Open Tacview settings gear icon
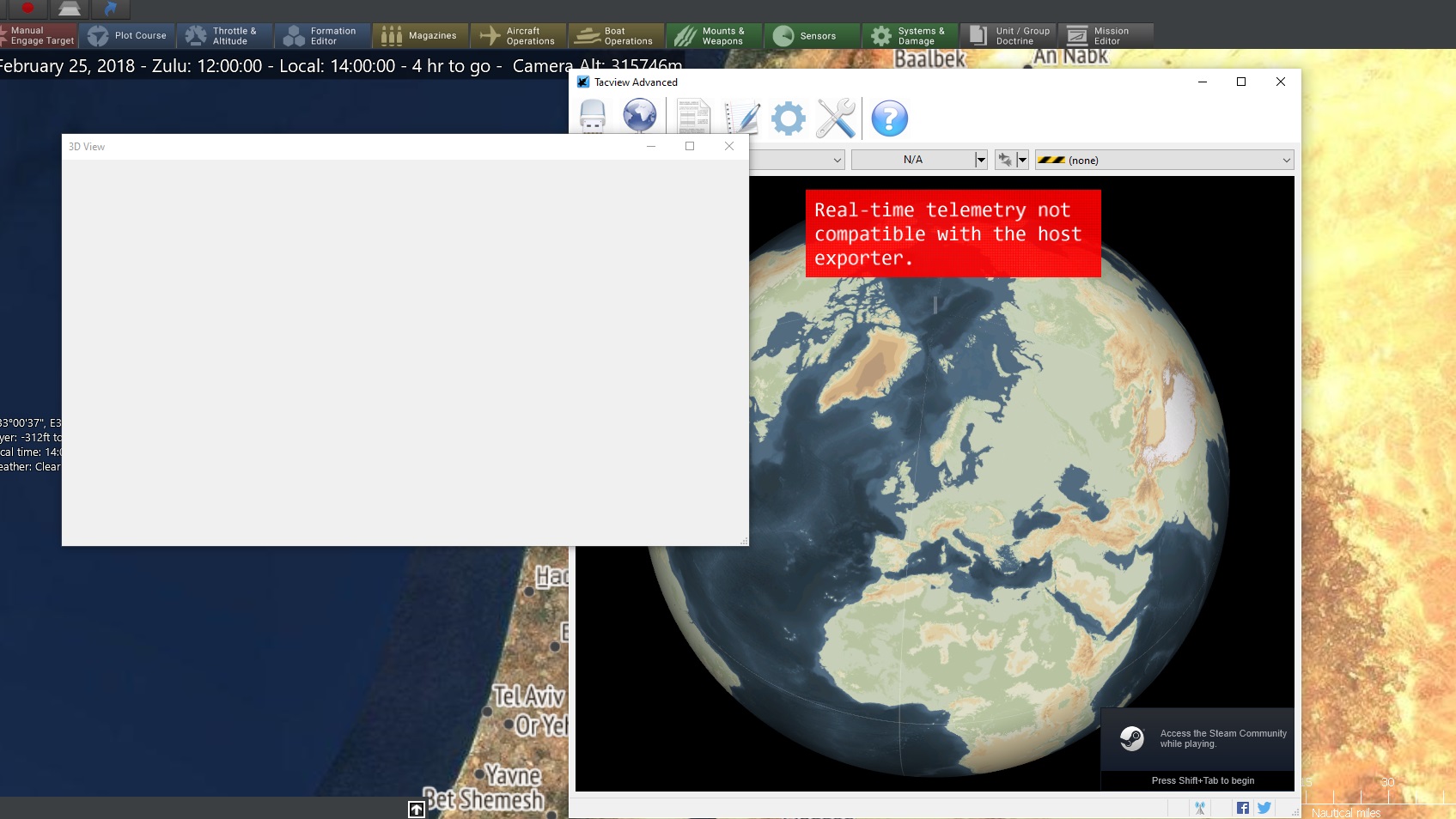The image size is (1456, 819). point(789,118)
